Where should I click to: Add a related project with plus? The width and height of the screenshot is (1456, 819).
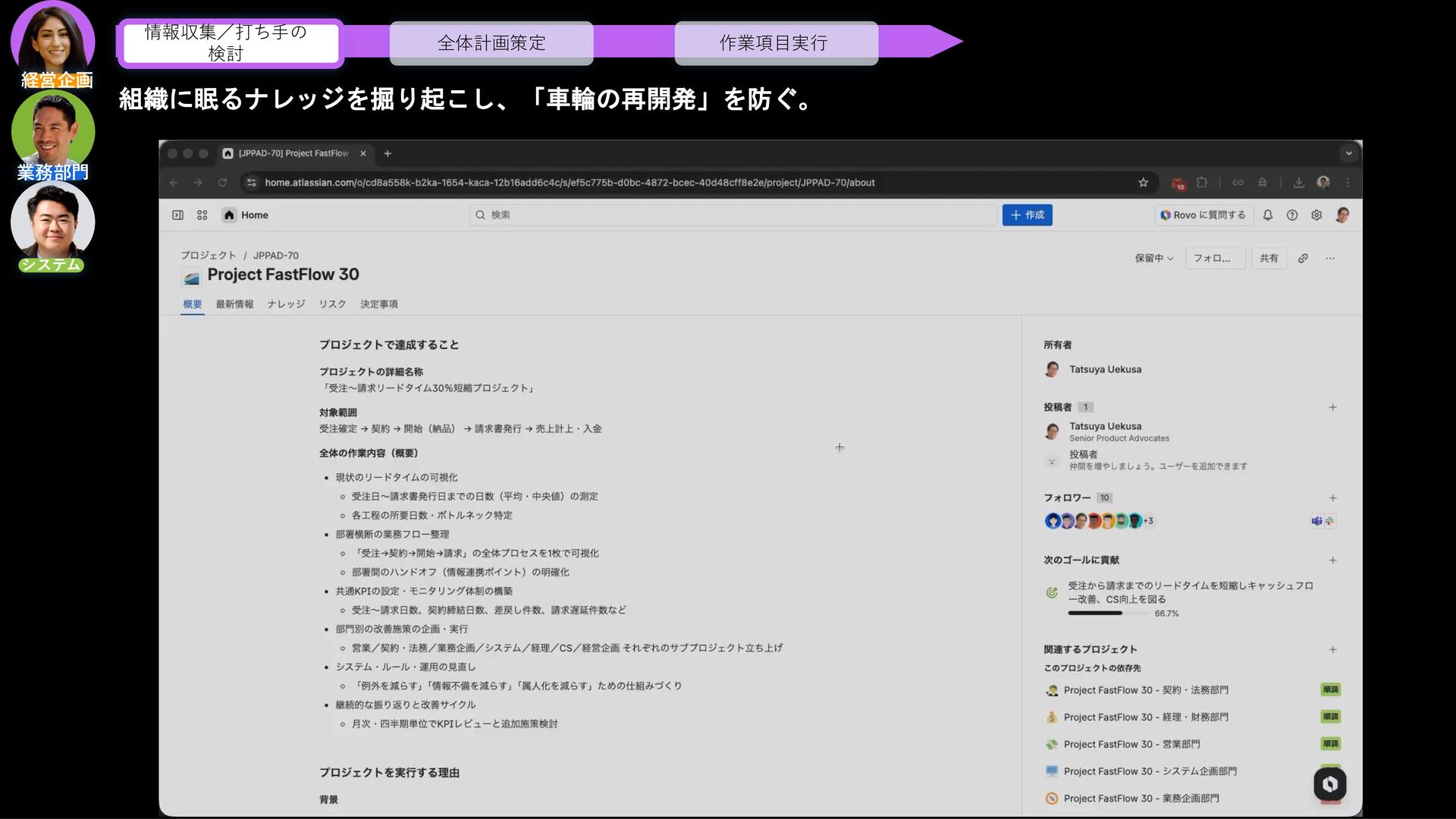(1332, 650)
